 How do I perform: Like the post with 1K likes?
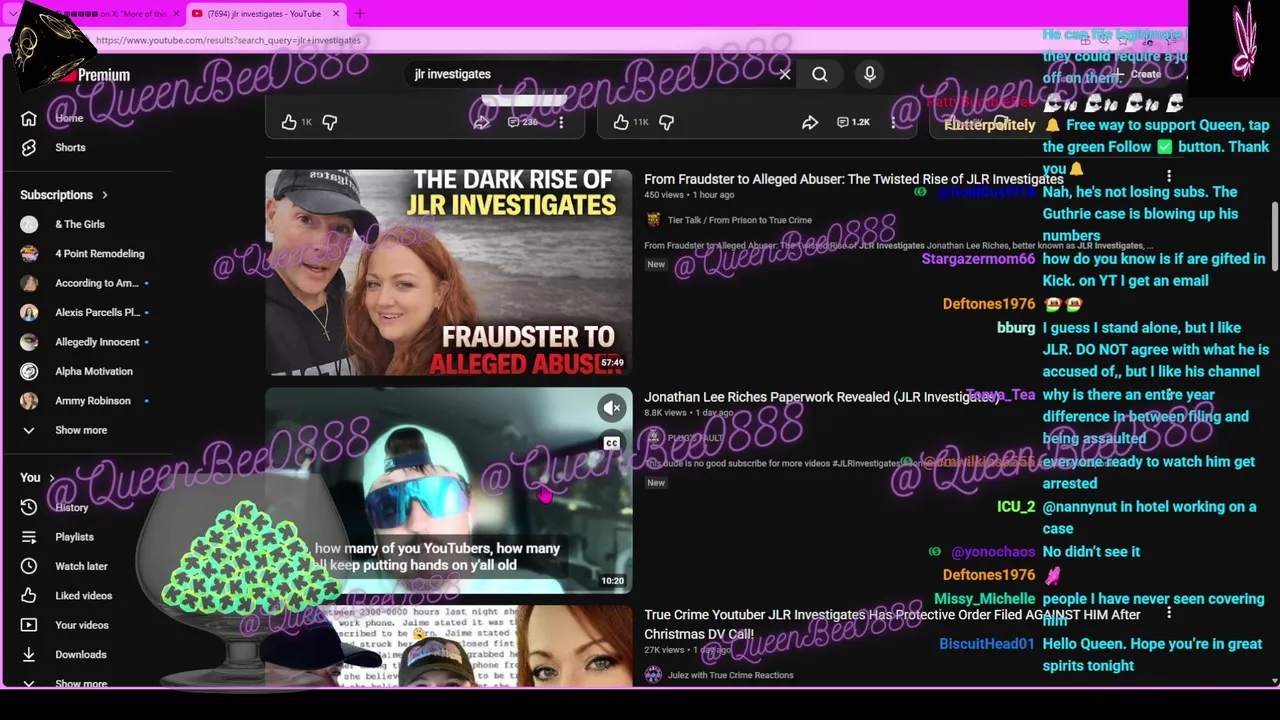tap(289, 122)
